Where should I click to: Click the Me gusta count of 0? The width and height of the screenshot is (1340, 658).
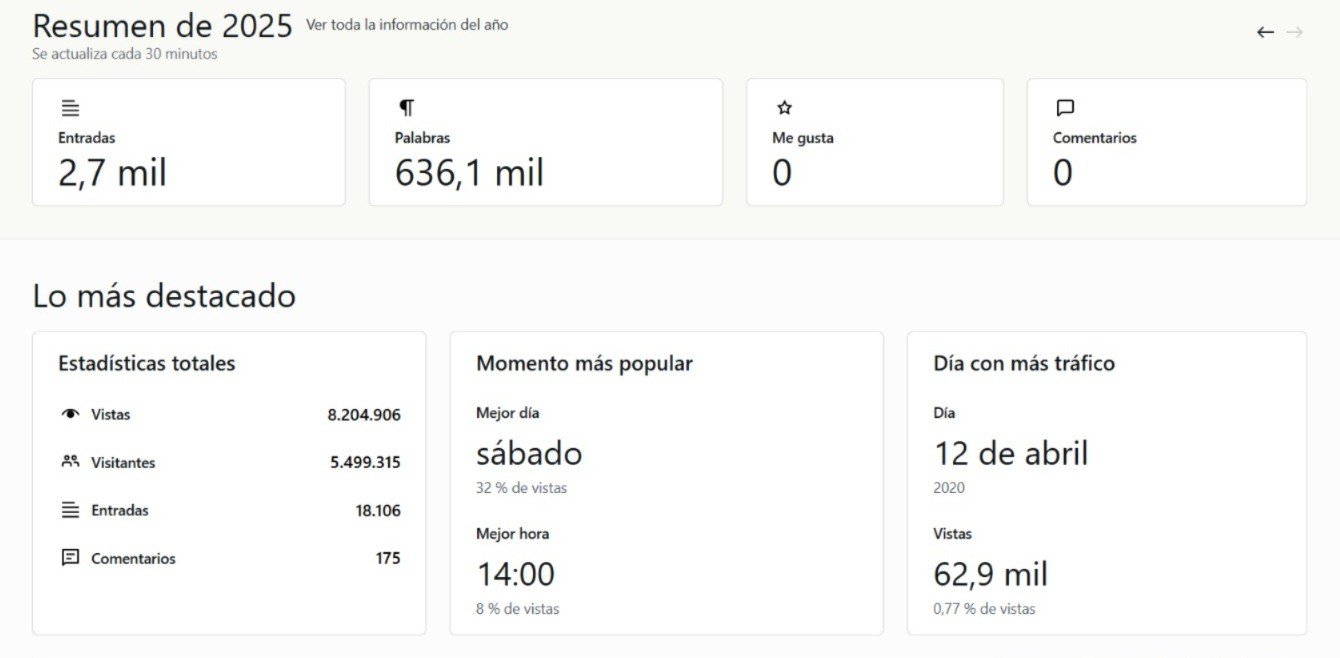[782, 173]
